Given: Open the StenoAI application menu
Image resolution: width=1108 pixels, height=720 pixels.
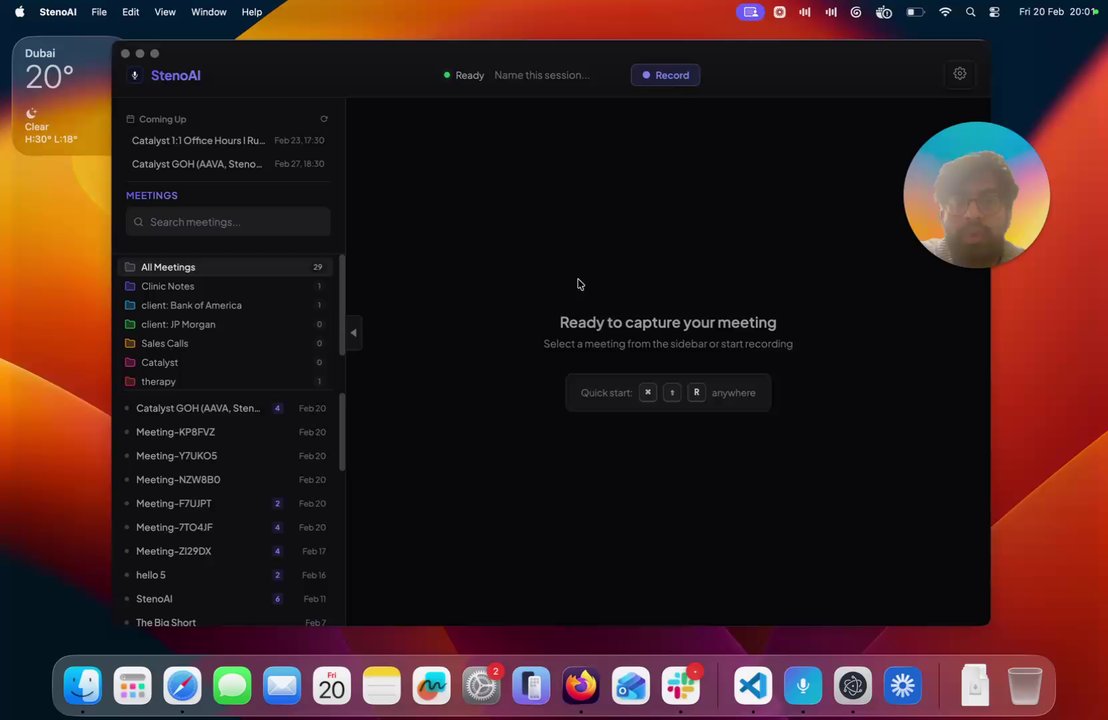Looking at the screenshot, I should [58, 12].
